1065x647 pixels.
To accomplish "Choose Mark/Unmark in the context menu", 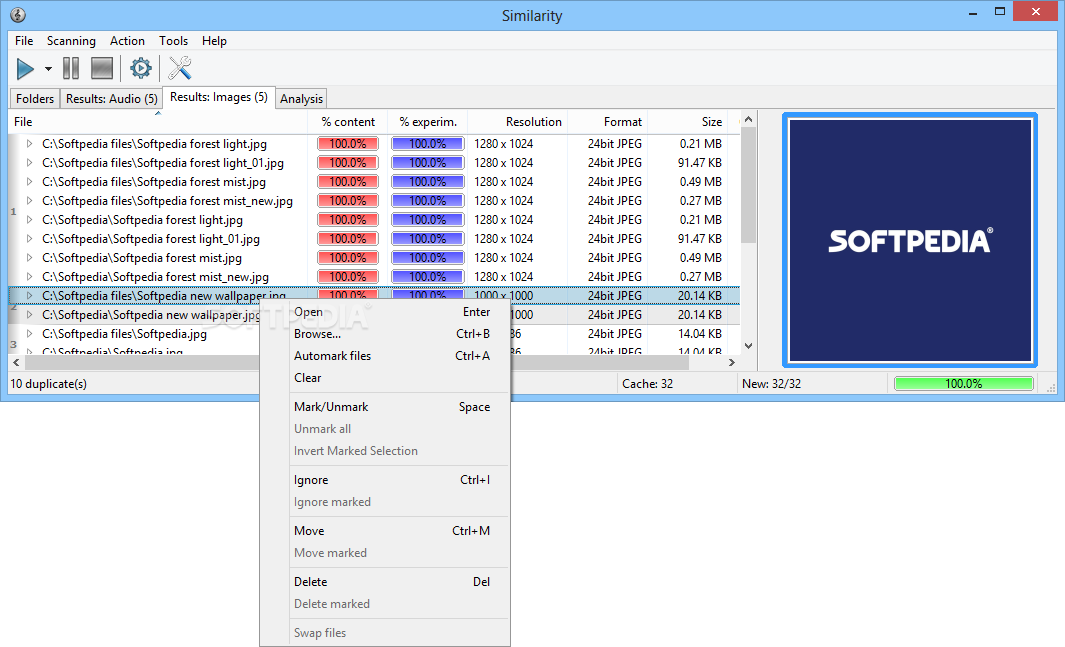I will (385, 407).
